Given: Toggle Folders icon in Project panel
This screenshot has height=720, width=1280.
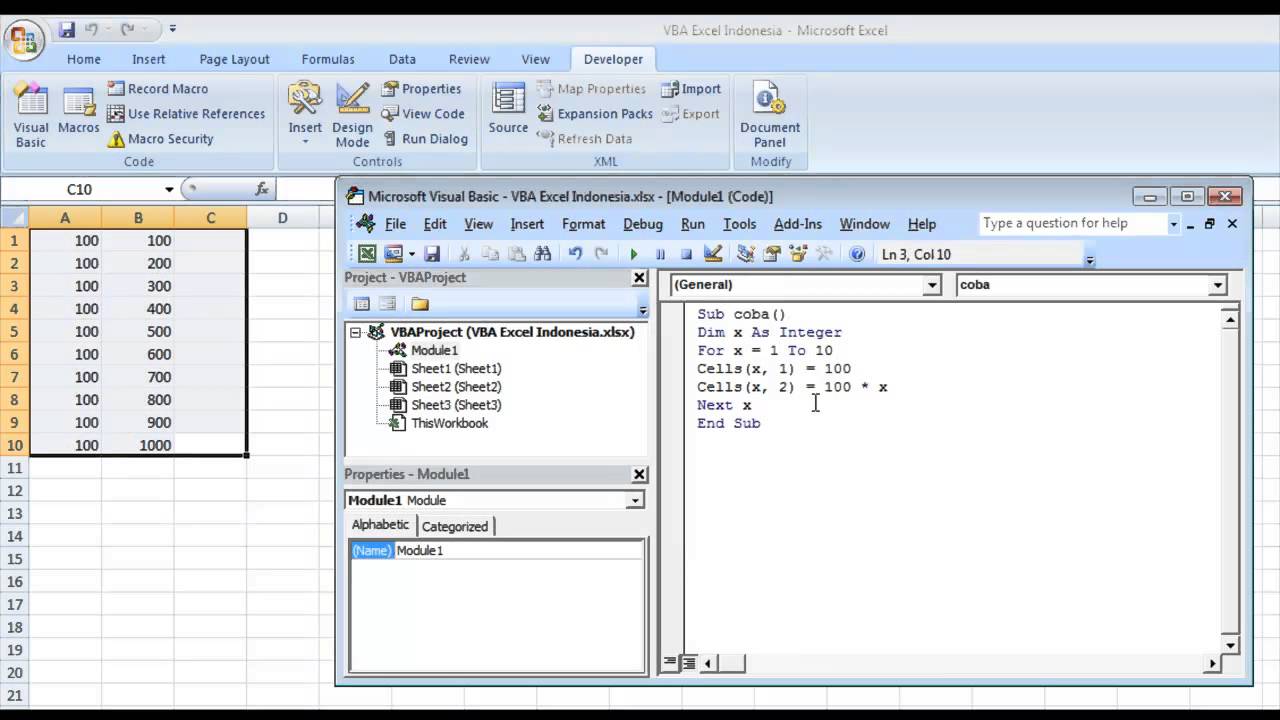Looking at the screenshot, I should [x=420, y=304].
